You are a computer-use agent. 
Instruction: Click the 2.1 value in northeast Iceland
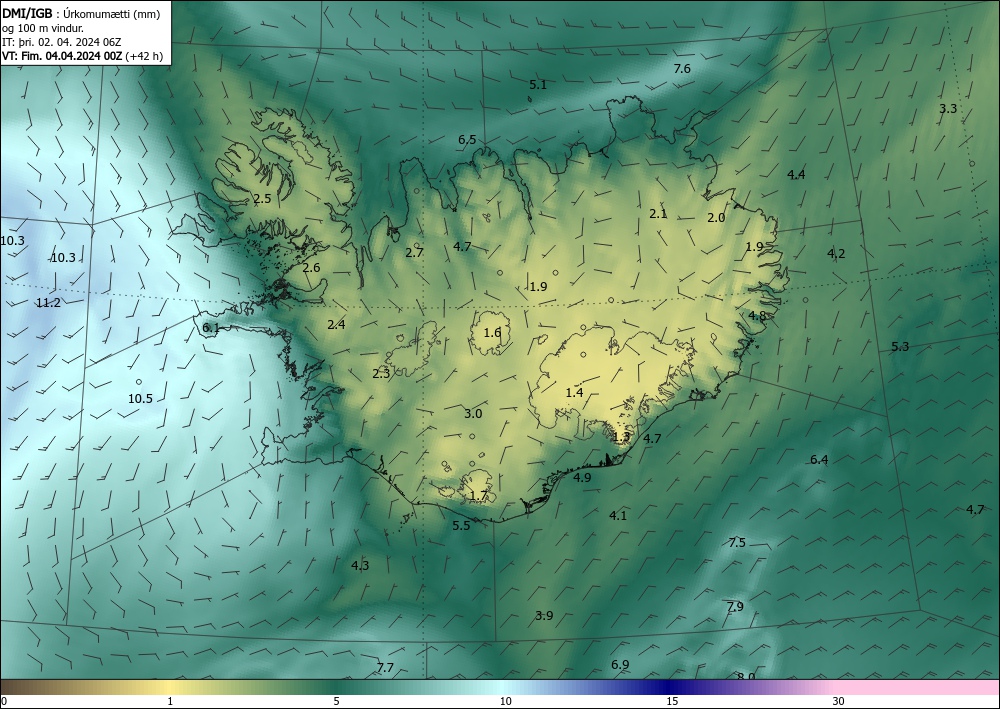[658, 214]
